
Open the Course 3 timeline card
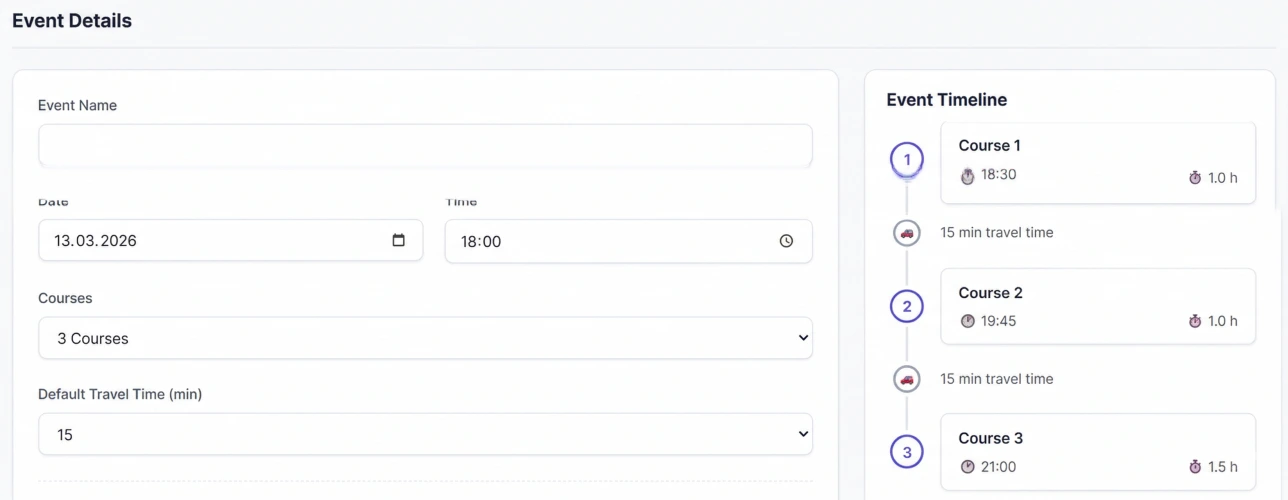[1098, 452]
